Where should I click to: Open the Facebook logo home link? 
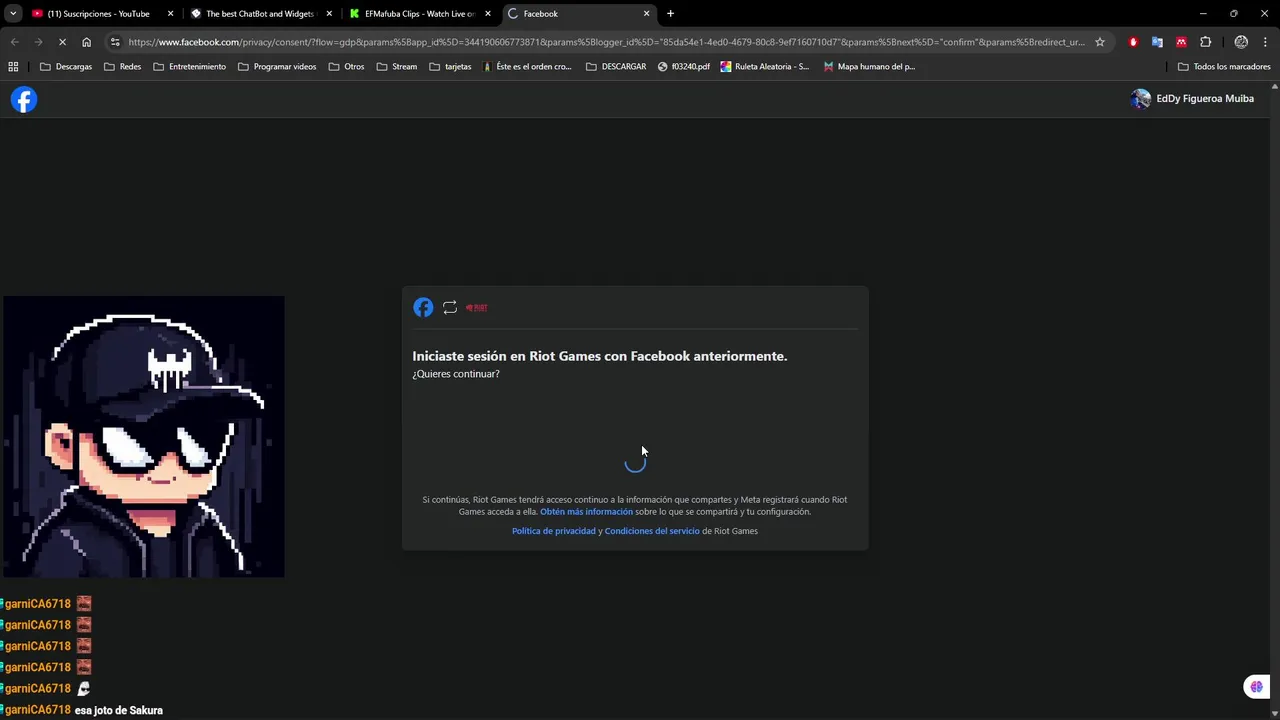point(24,99)
